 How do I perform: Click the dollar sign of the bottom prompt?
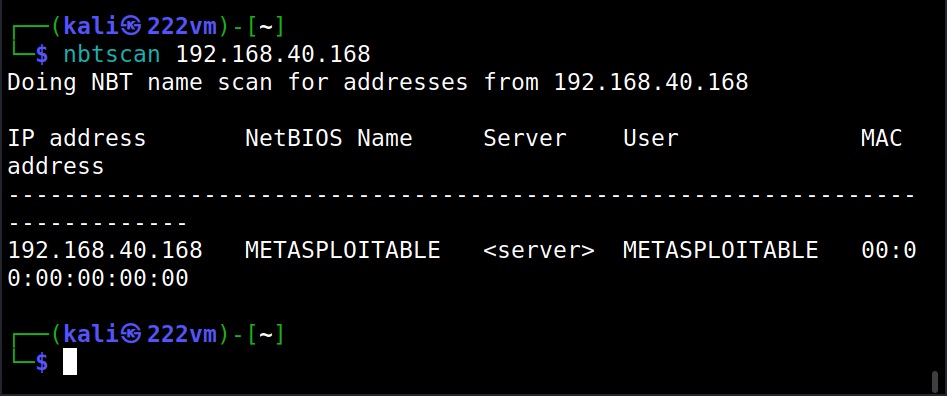click(42, 362)
